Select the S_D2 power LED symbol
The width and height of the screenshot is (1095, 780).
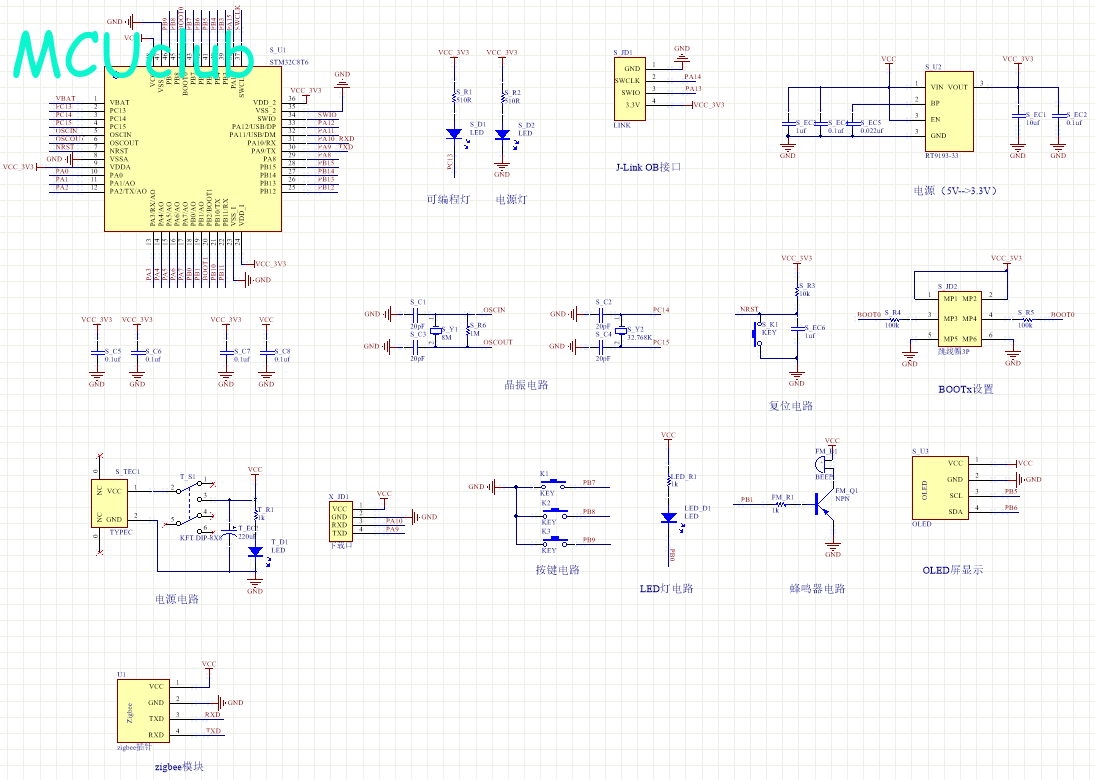[502, 133]
